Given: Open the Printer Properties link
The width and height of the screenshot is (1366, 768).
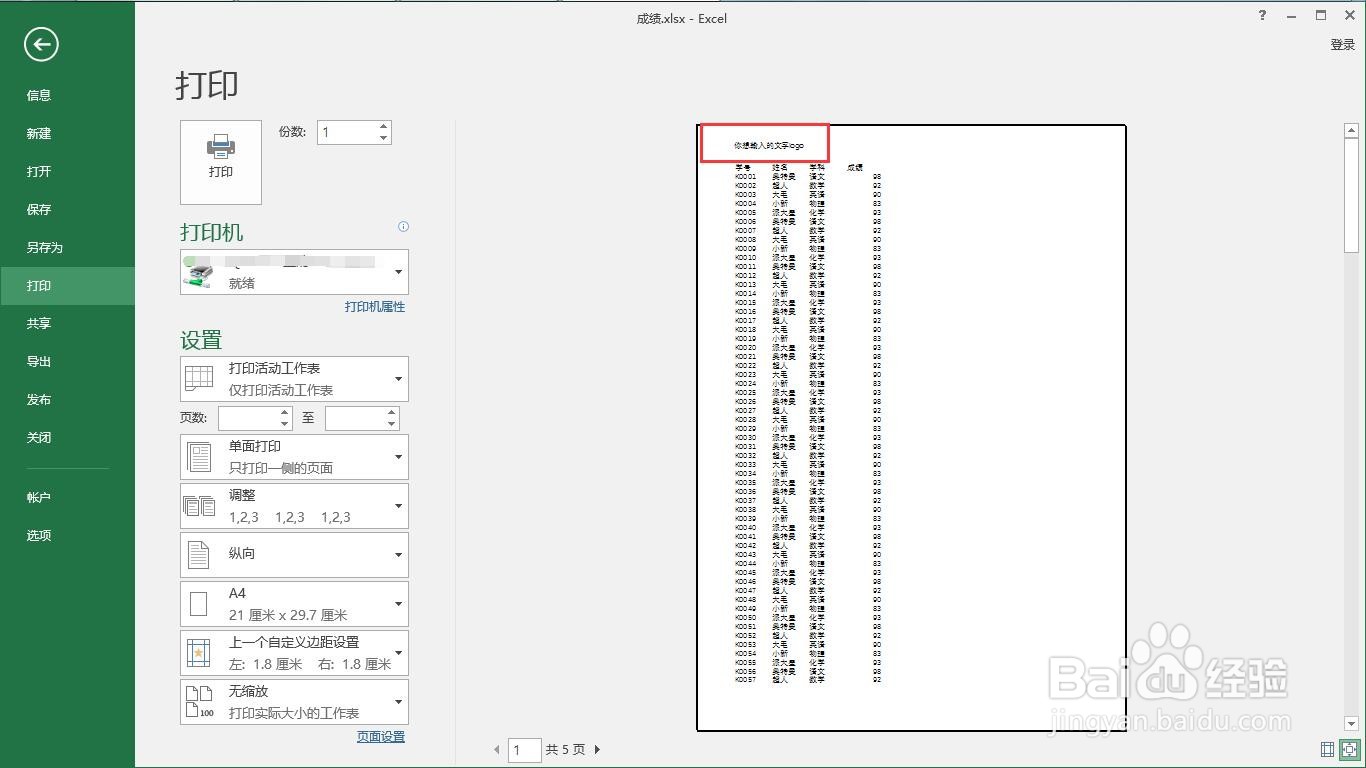Looking at the screenshot, I should 375,307.
